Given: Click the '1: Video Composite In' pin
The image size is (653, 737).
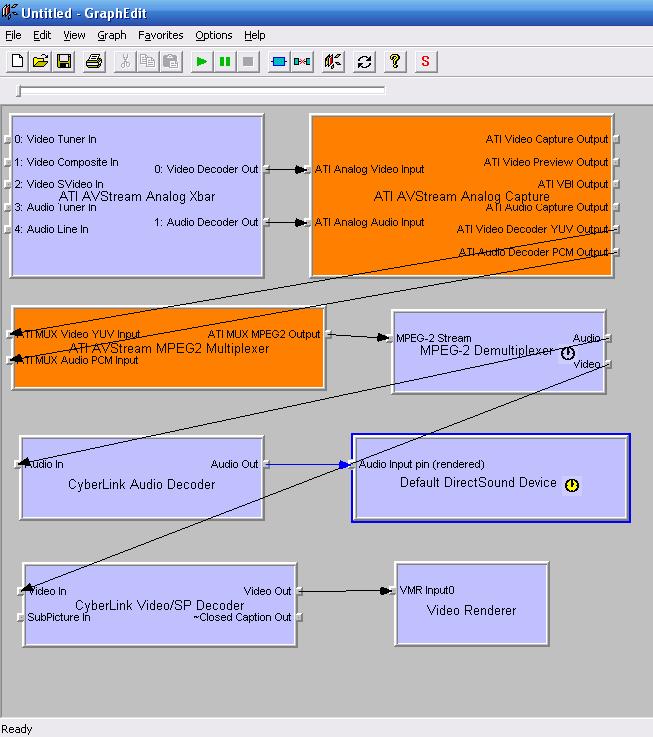Looking at the screenshot, I should point(66,162).
